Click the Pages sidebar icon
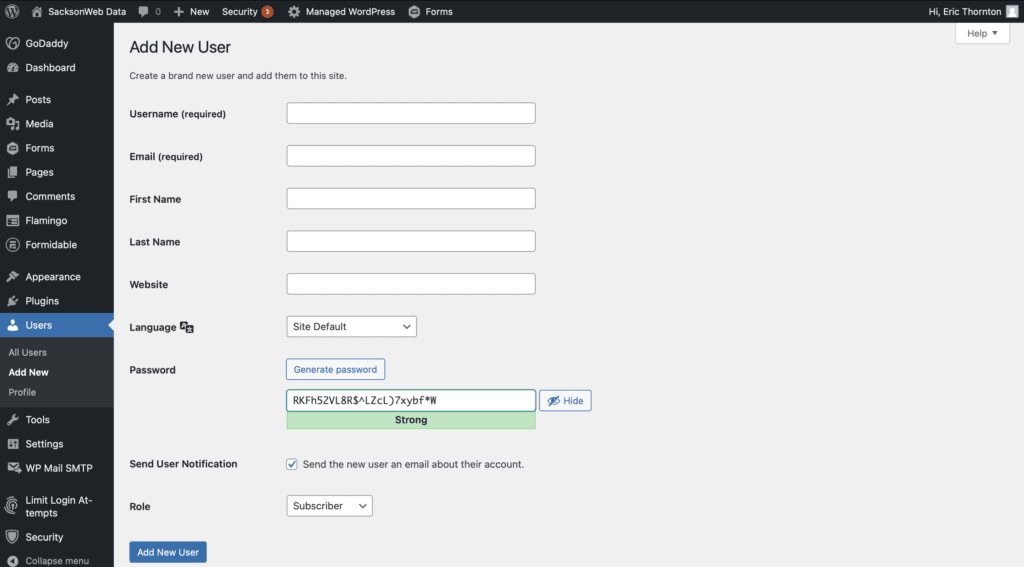The image size is (1024, 567). coord(12,172)
